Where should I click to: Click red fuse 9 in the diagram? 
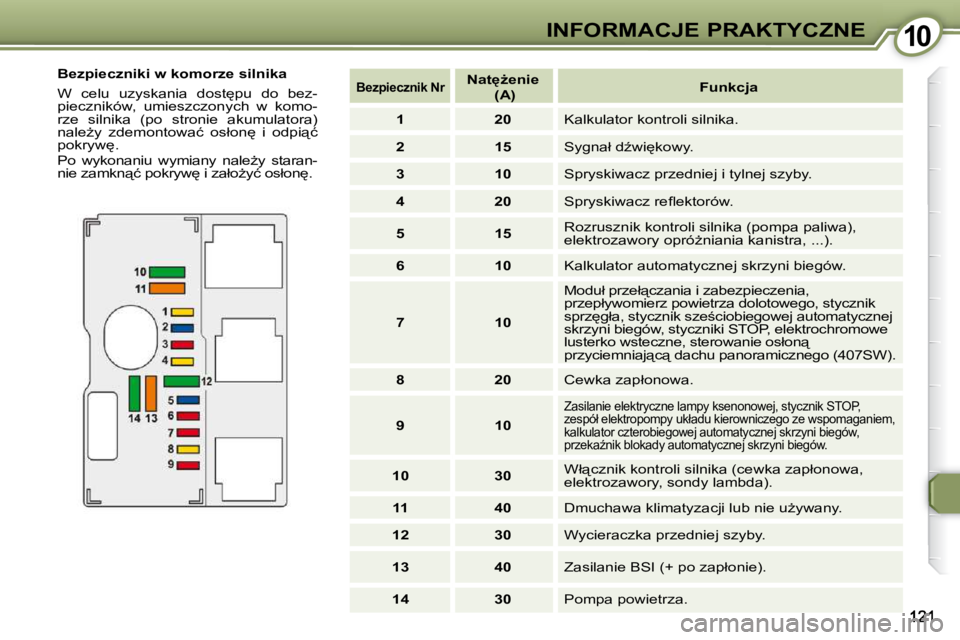[x=188, y=465]
